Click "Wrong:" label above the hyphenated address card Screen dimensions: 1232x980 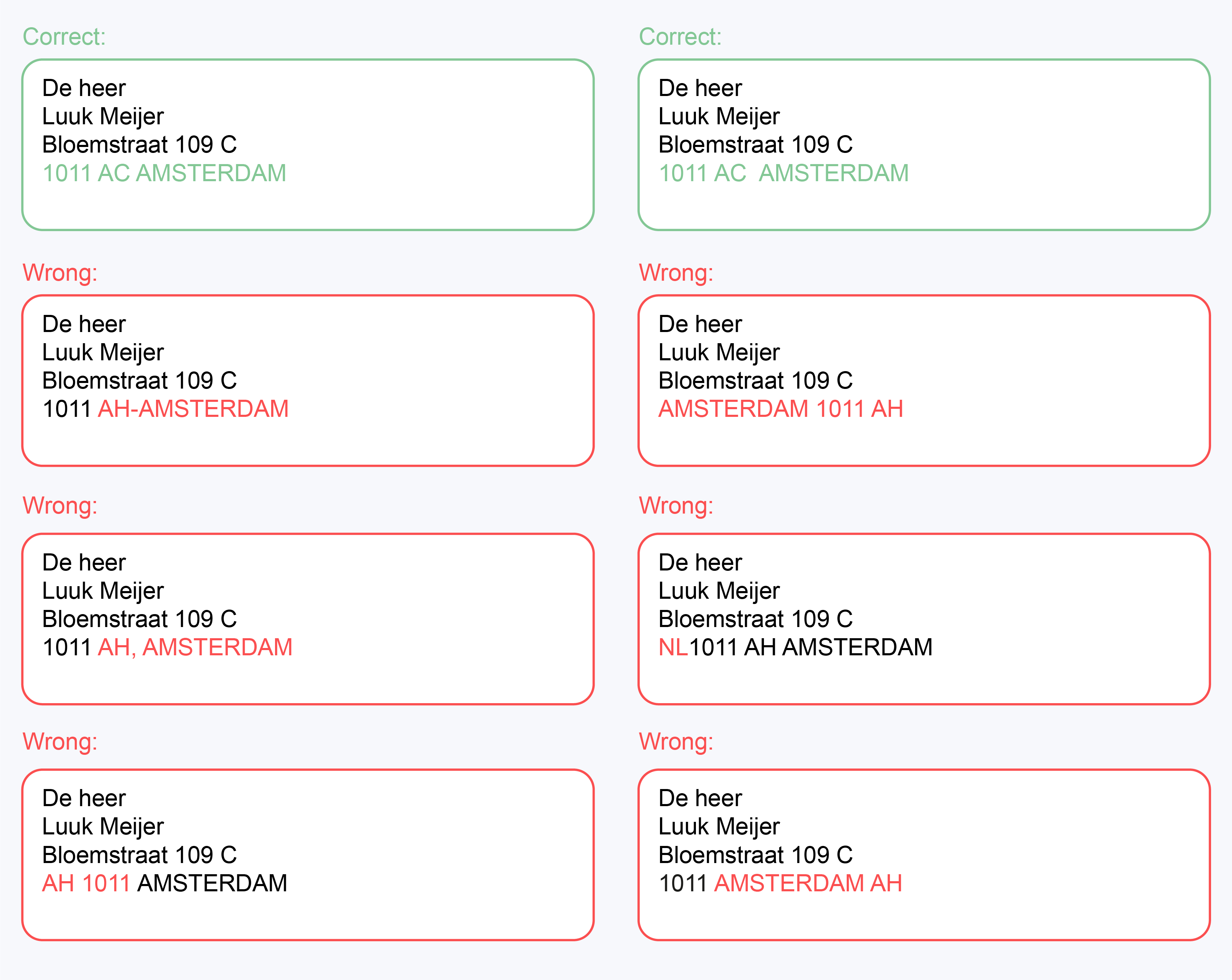point(60,273)
